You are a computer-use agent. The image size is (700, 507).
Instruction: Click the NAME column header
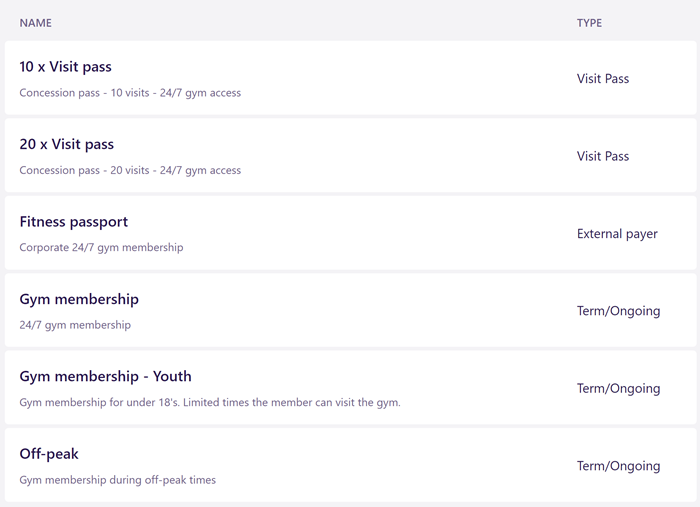click(x=36, y=23)
